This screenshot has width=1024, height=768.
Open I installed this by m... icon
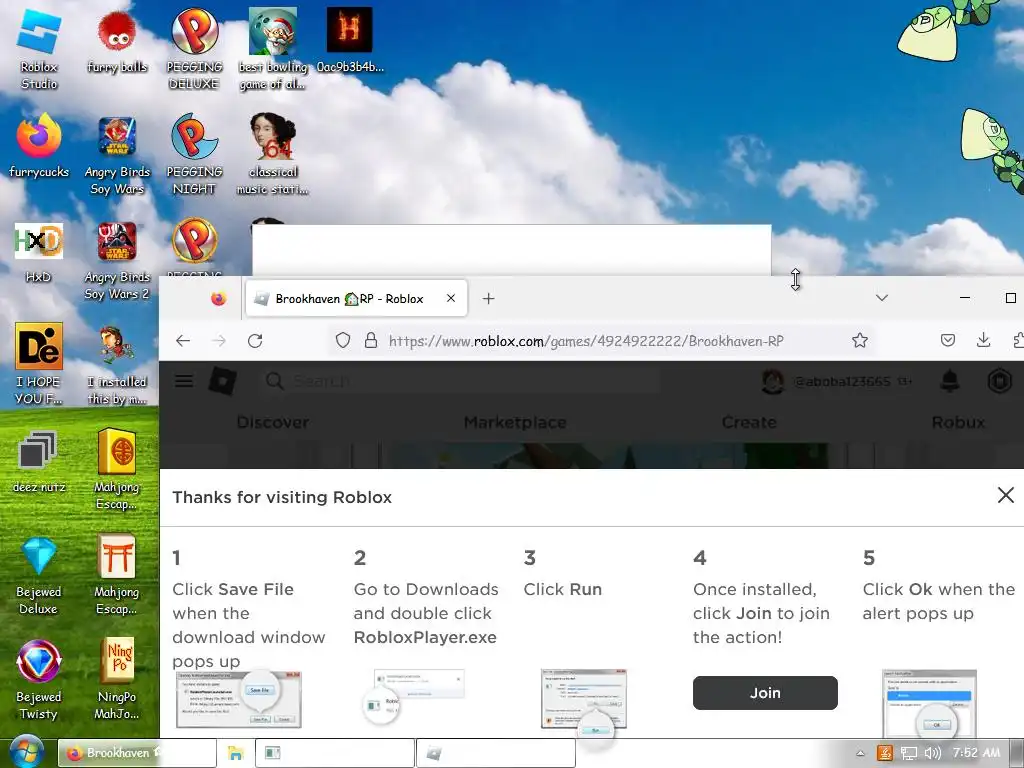click(x=117, y=363)
